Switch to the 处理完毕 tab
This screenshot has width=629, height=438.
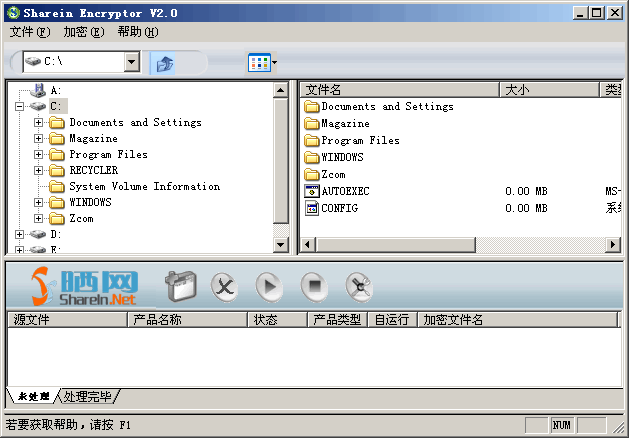click(x=88, y=396)
